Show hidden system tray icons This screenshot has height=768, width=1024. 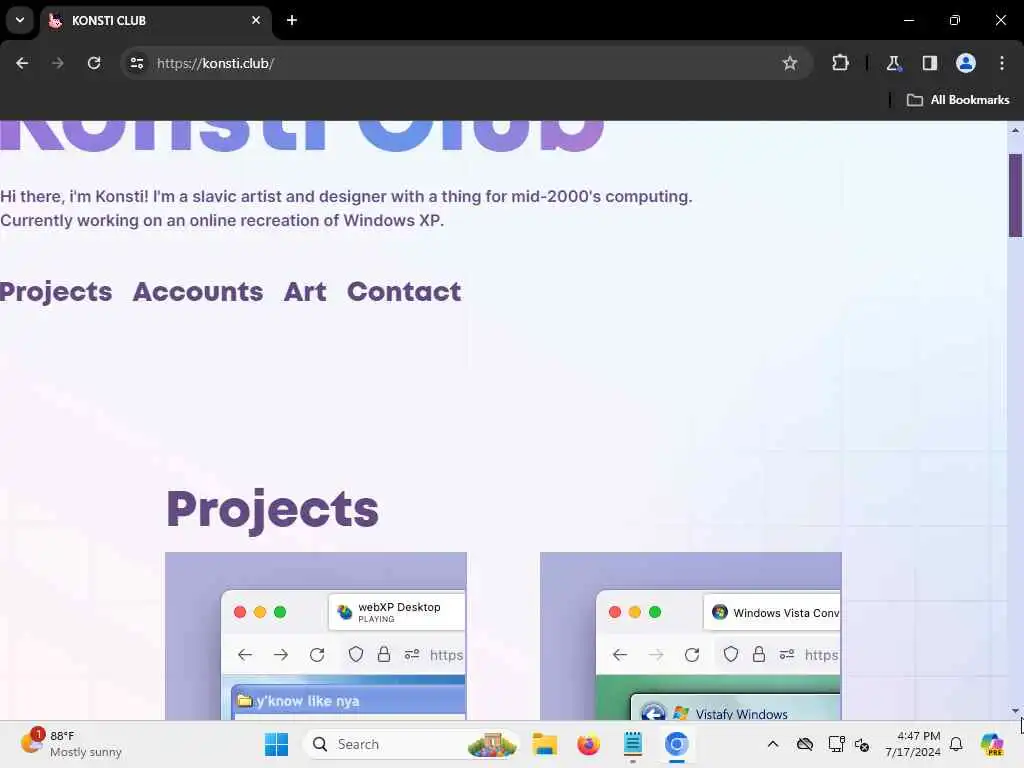click(x=773, y=744)
